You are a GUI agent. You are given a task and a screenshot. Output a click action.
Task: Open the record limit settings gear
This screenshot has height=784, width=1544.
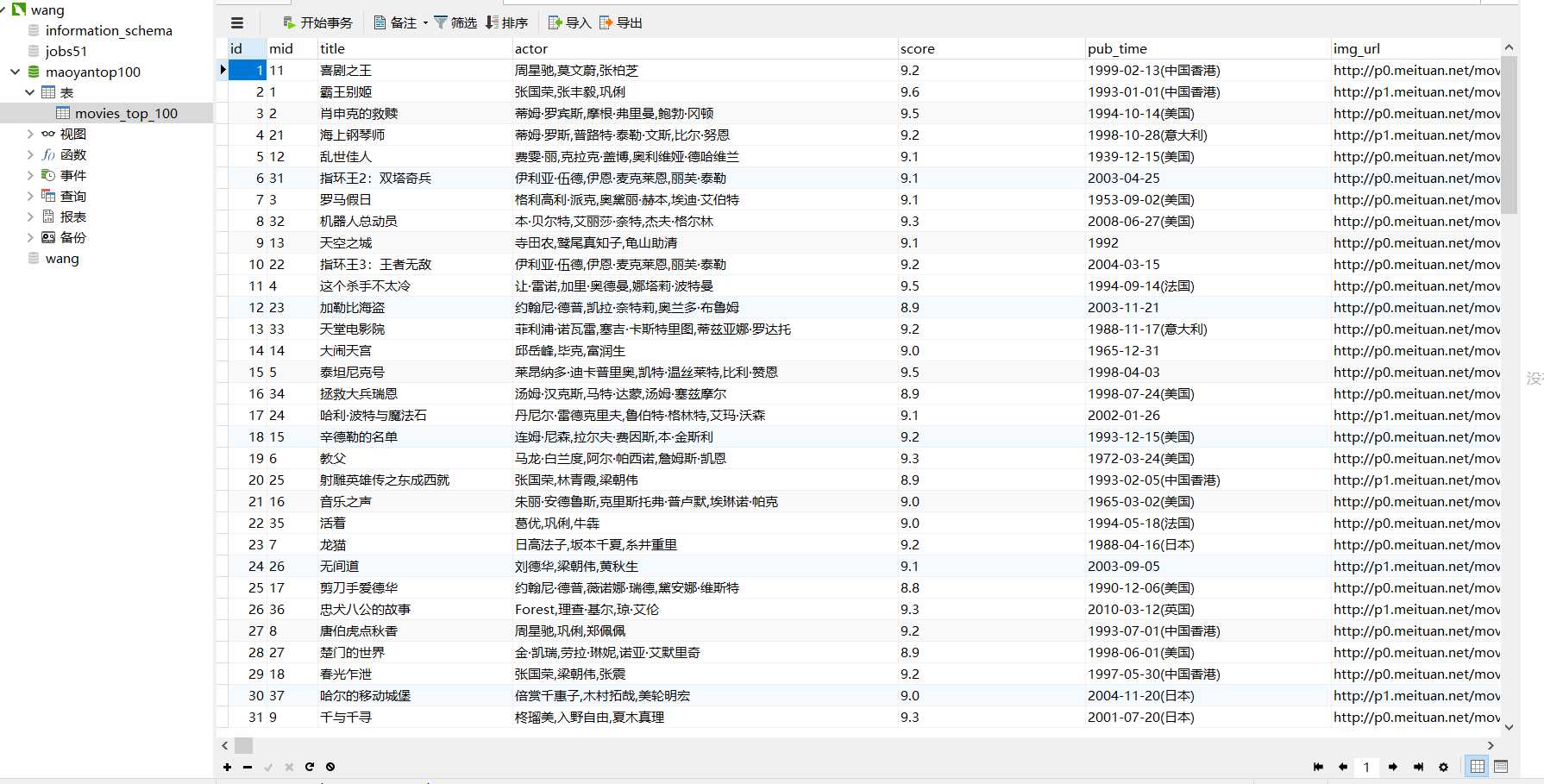1443,767
